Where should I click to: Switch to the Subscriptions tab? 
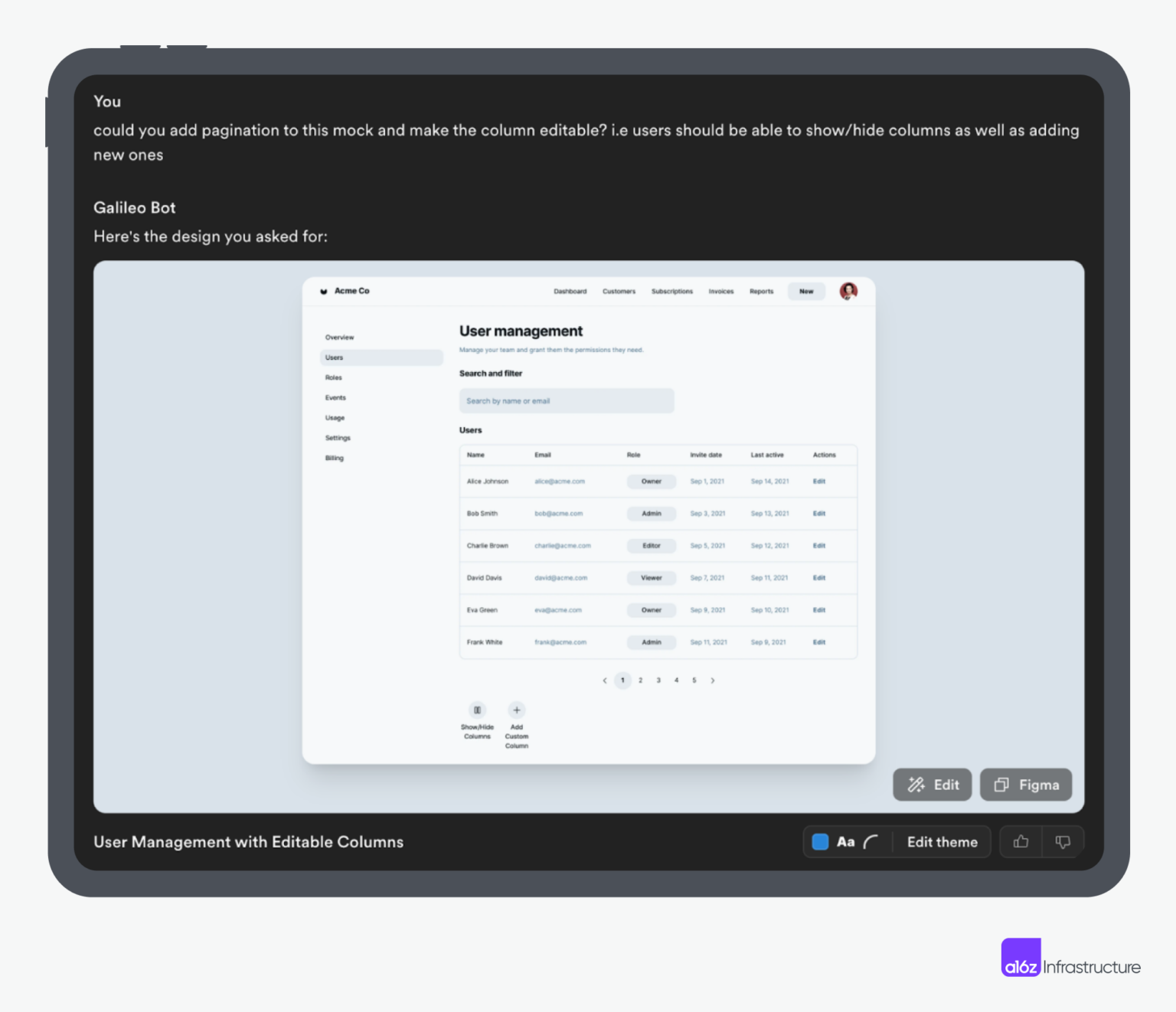671,291
